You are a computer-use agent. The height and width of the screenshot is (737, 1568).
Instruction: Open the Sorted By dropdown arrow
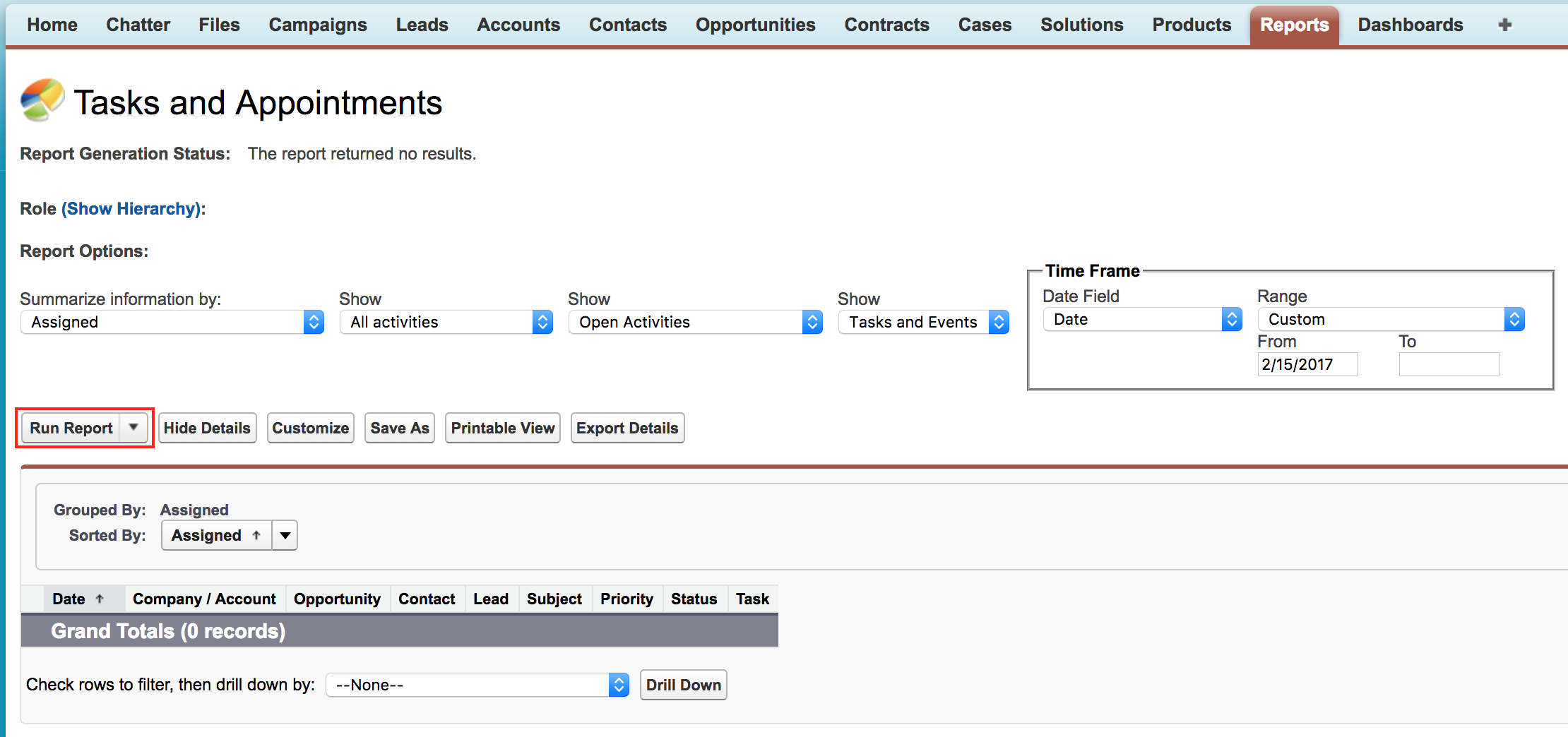tap(285, 536)
